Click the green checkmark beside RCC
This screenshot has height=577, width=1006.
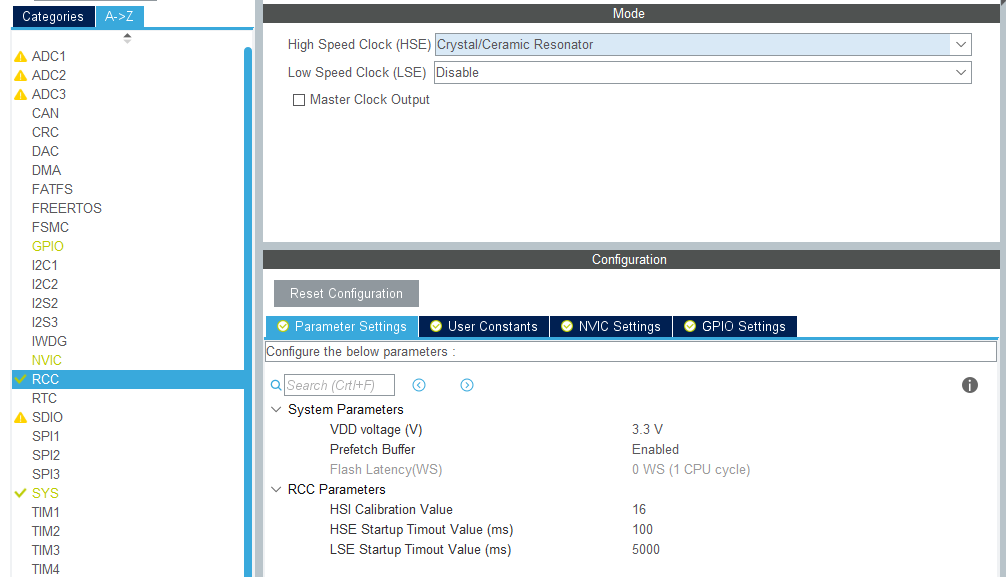(x=21, y=379)
